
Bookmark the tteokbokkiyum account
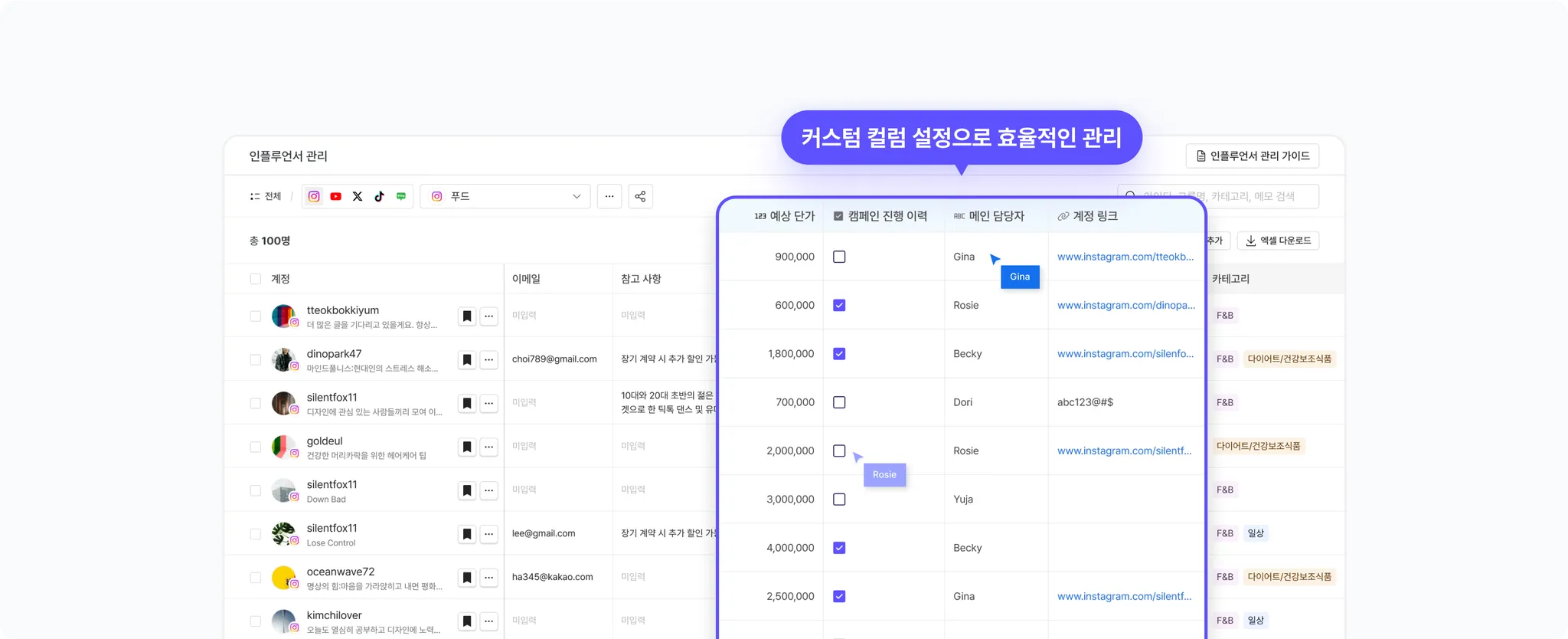[467, 316]
